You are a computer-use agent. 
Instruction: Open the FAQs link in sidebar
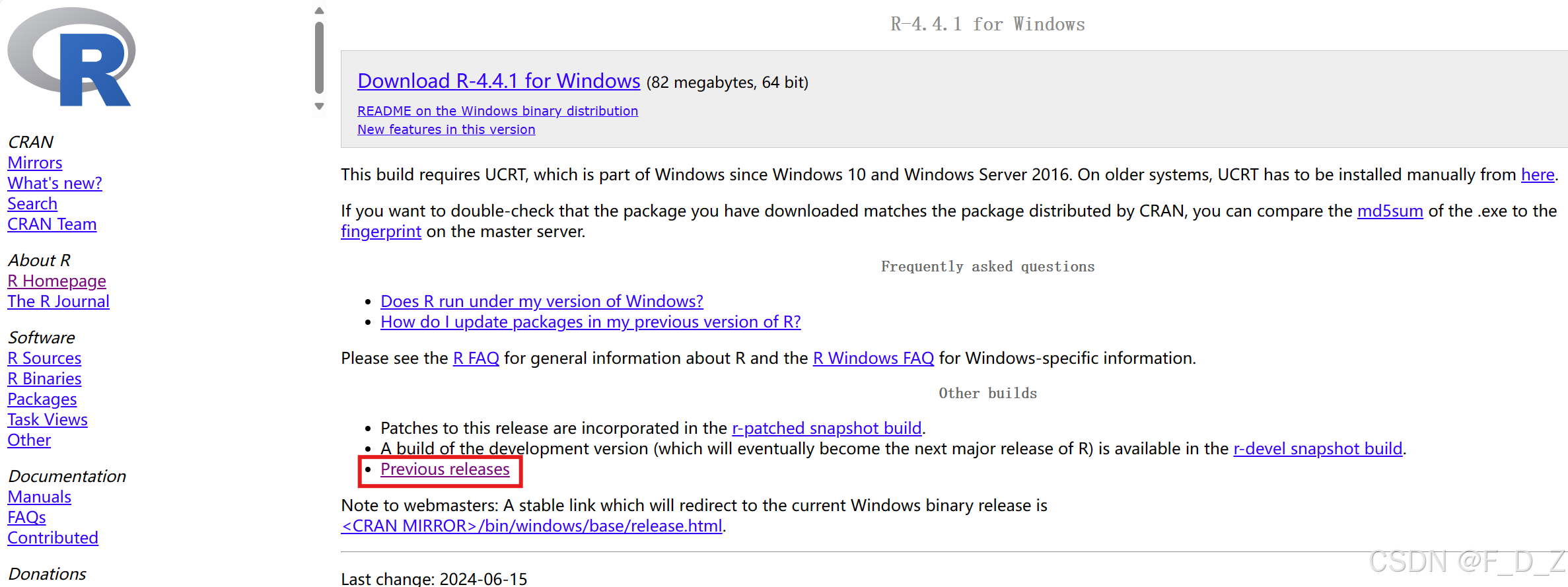click(x=27, y=517)
